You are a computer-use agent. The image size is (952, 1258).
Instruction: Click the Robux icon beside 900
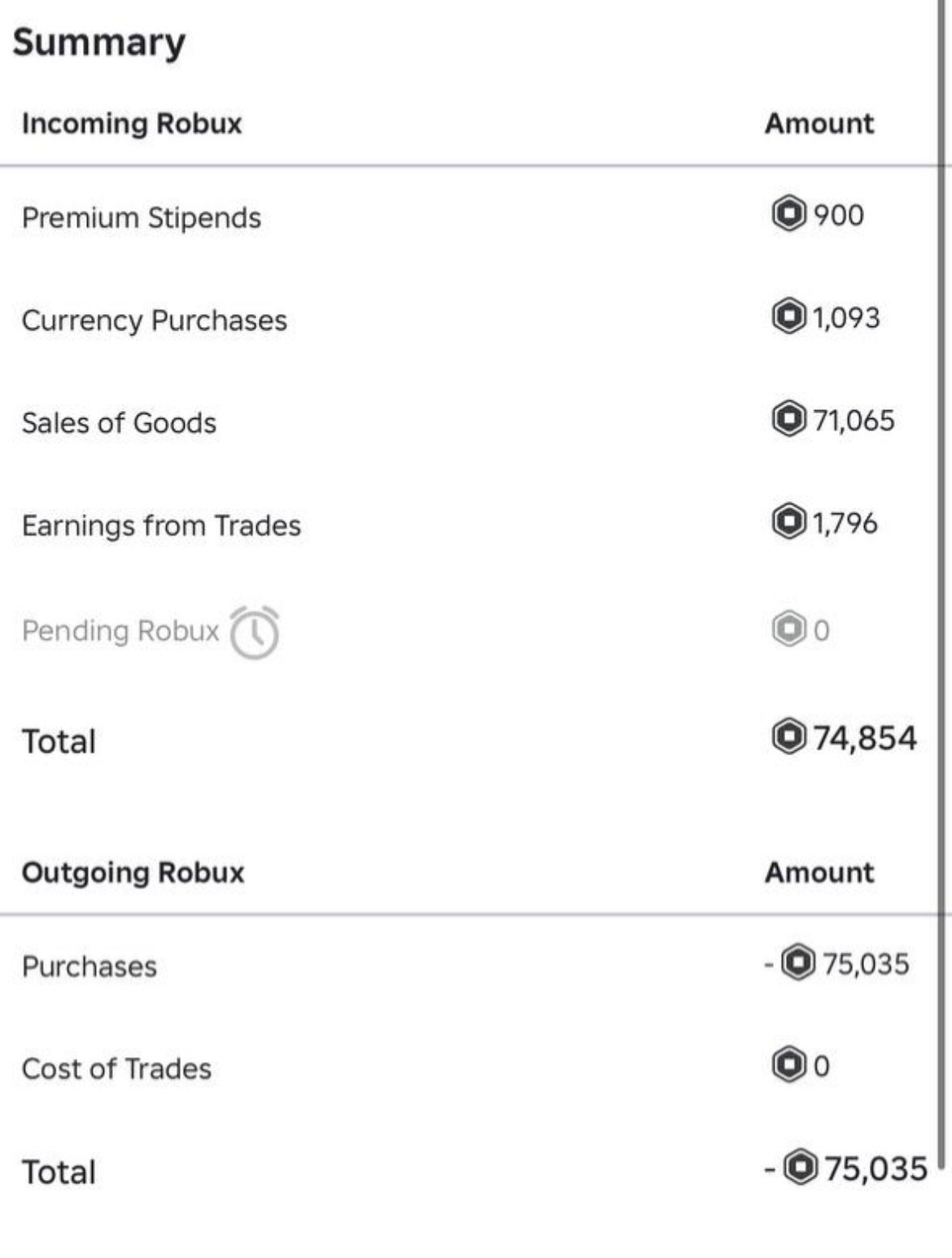click(x=788, y=214)
